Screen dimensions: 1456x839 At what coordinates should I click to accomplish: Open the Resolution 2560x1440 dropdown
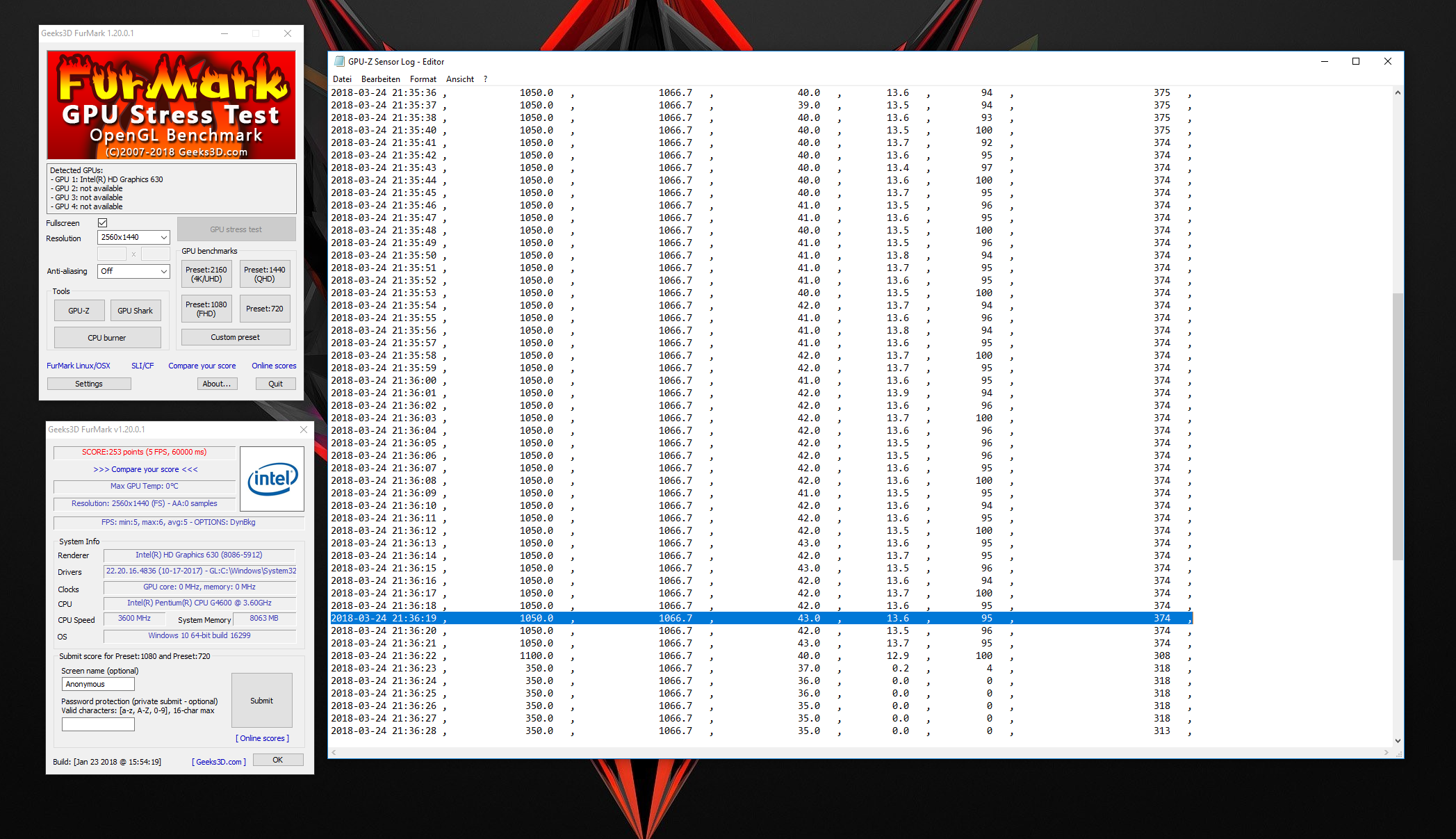(x=133, y=237)
